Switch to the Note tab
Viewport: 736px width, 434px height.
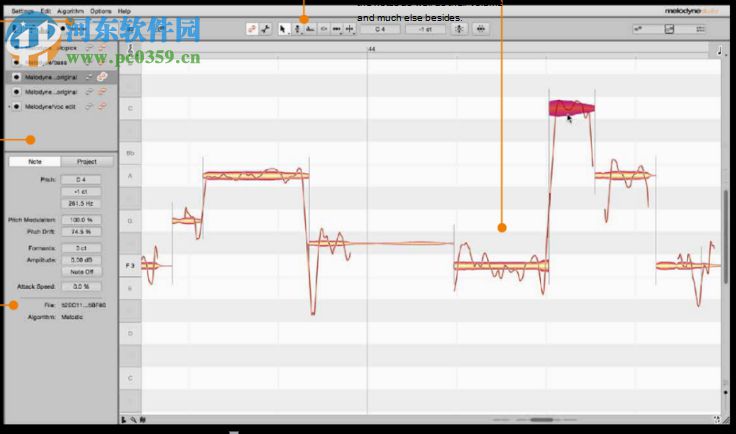(x=35, y=161)
